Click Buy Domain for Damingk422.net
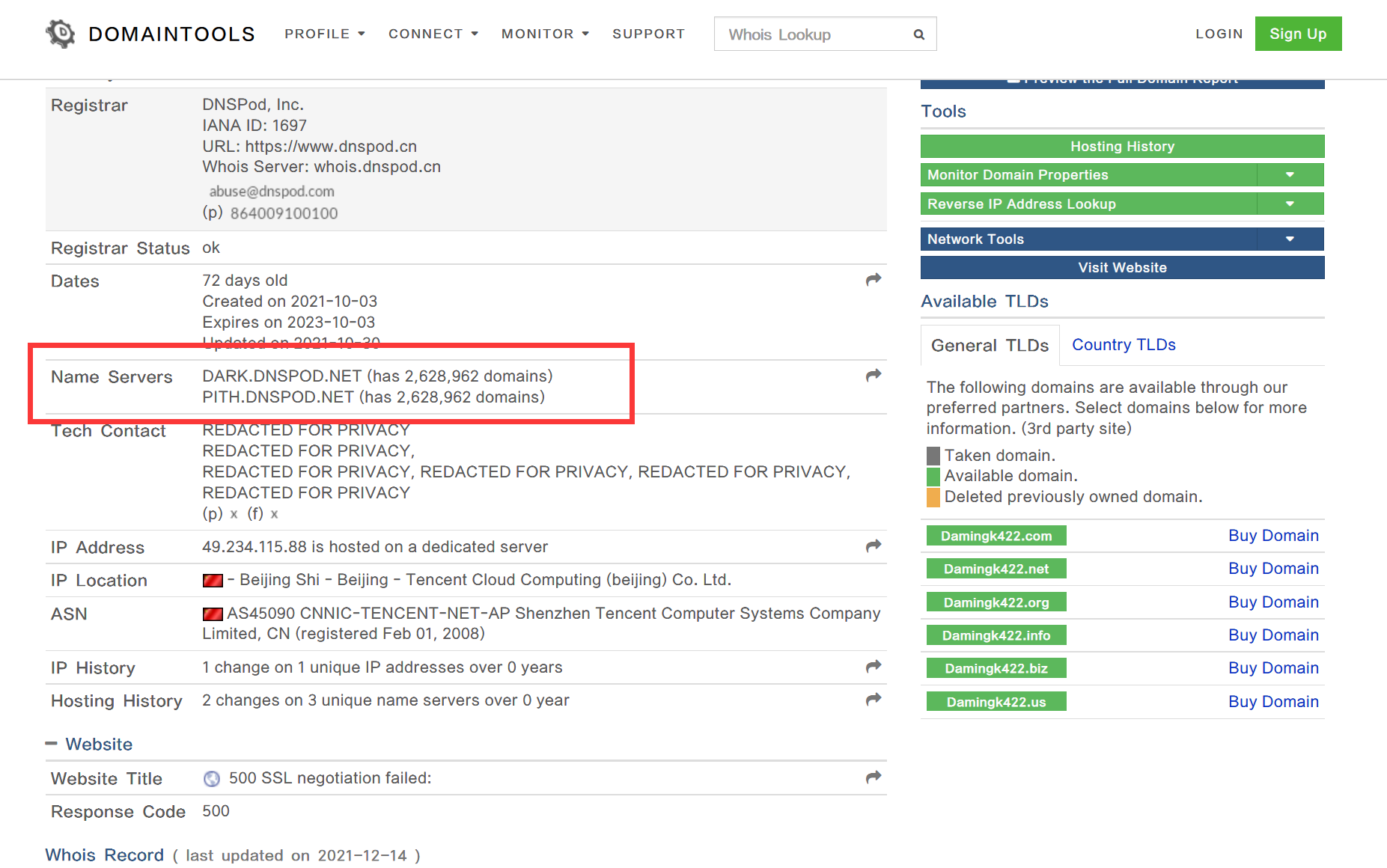 pos(1273,569)
